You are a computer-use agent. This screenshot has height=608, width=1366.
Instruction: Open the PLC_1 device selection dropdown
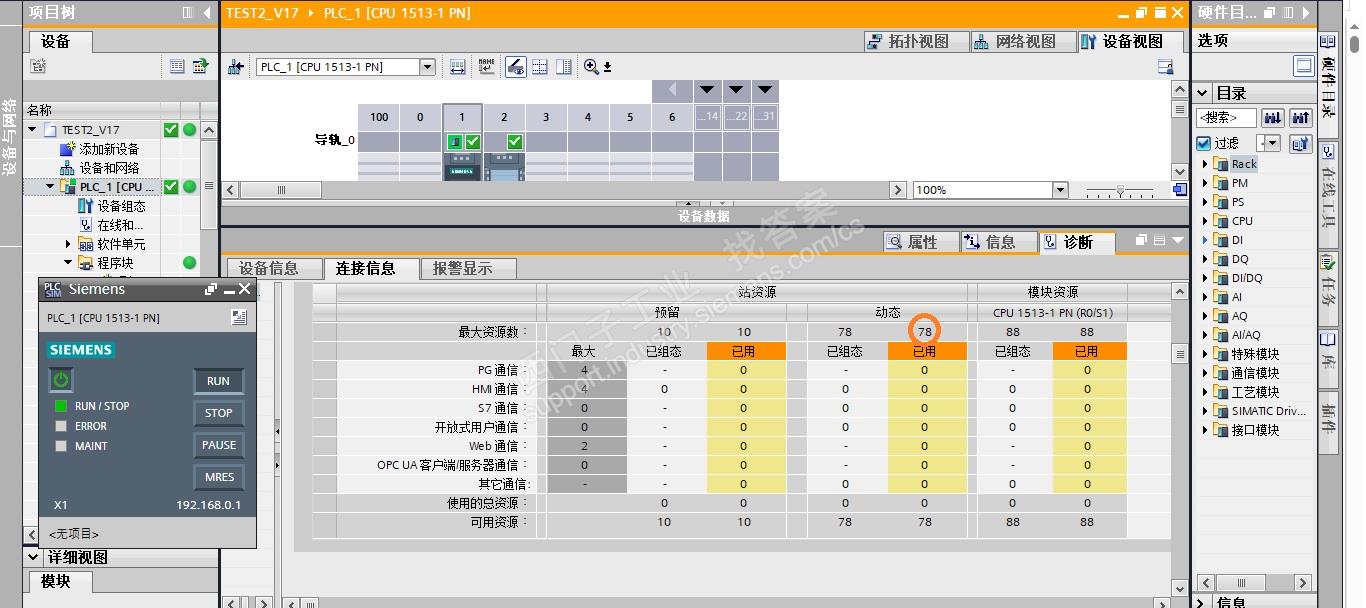(428, 67)
